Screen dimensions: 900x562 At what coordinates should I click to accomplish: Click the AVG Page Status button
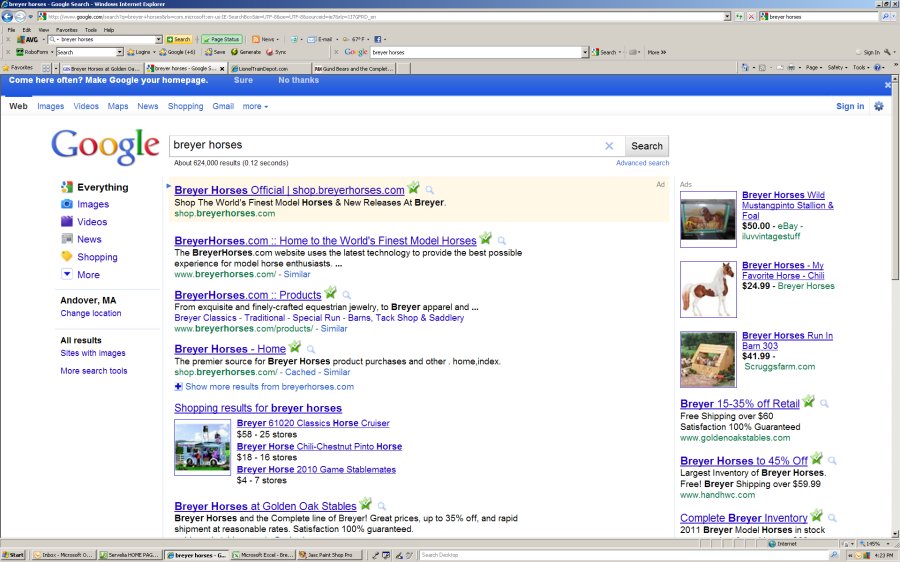[222, 39]
